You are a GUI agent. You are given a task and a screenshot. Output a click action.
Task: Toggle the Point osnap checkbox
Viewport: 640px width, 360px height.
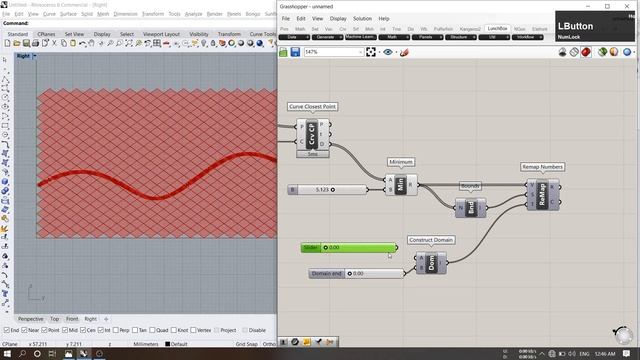[44, 330]
